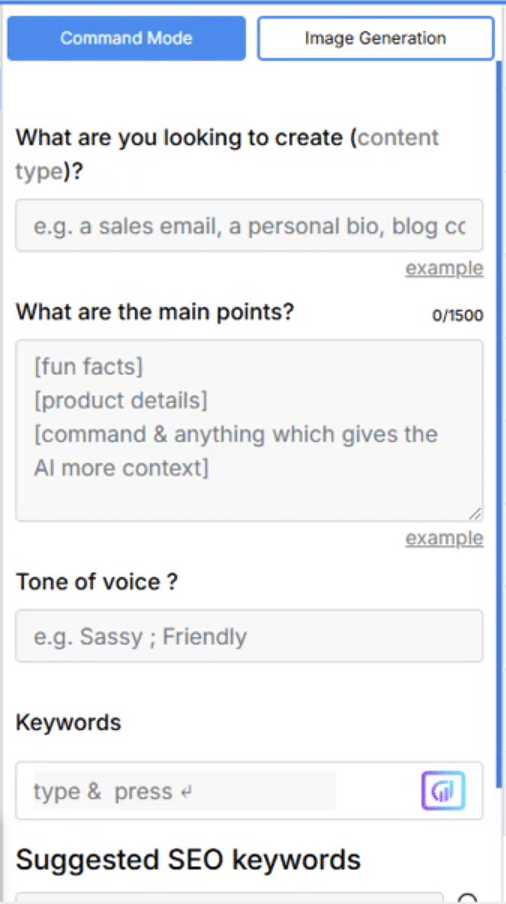Click the search icon beside SEO keywords field
This screenshot has width=506, height=904.
468,898
